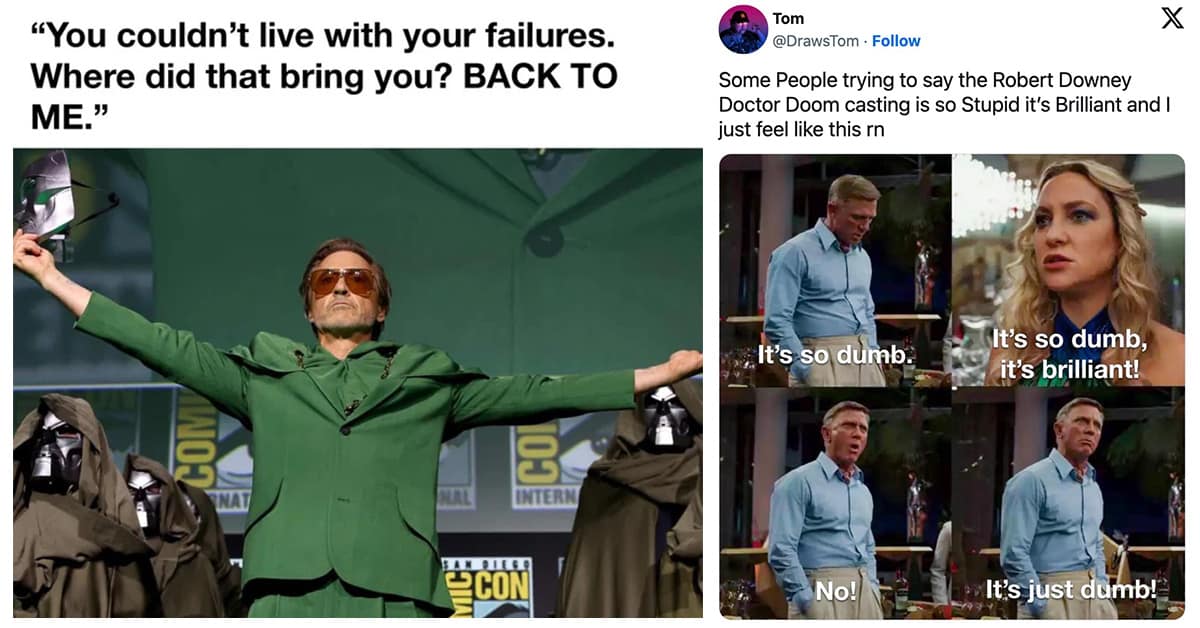Follow the @DrawsTom account
This screenshot has height=628, width=1200.
click(x=896, y=41)
